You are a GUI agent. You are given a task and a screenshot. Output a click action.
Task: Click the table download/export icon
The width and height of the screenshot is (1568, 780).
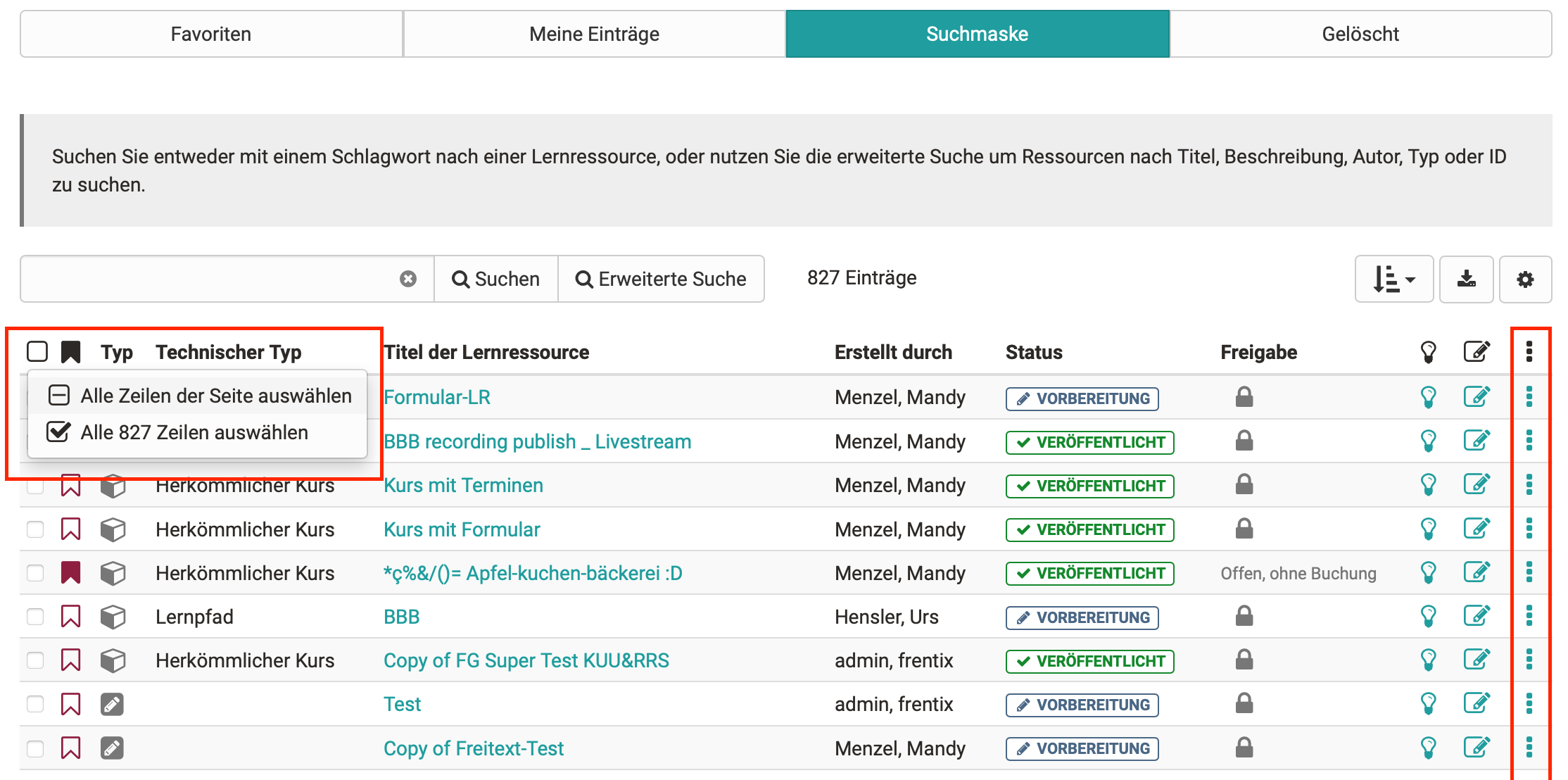[1466, 279]
